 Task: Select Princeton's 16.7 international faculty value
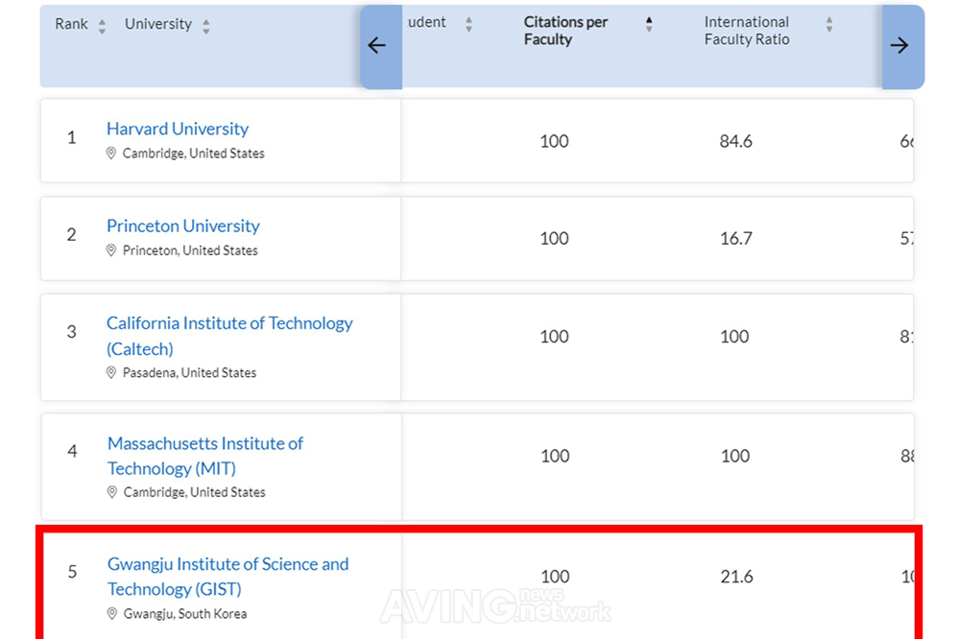(736, 239)
